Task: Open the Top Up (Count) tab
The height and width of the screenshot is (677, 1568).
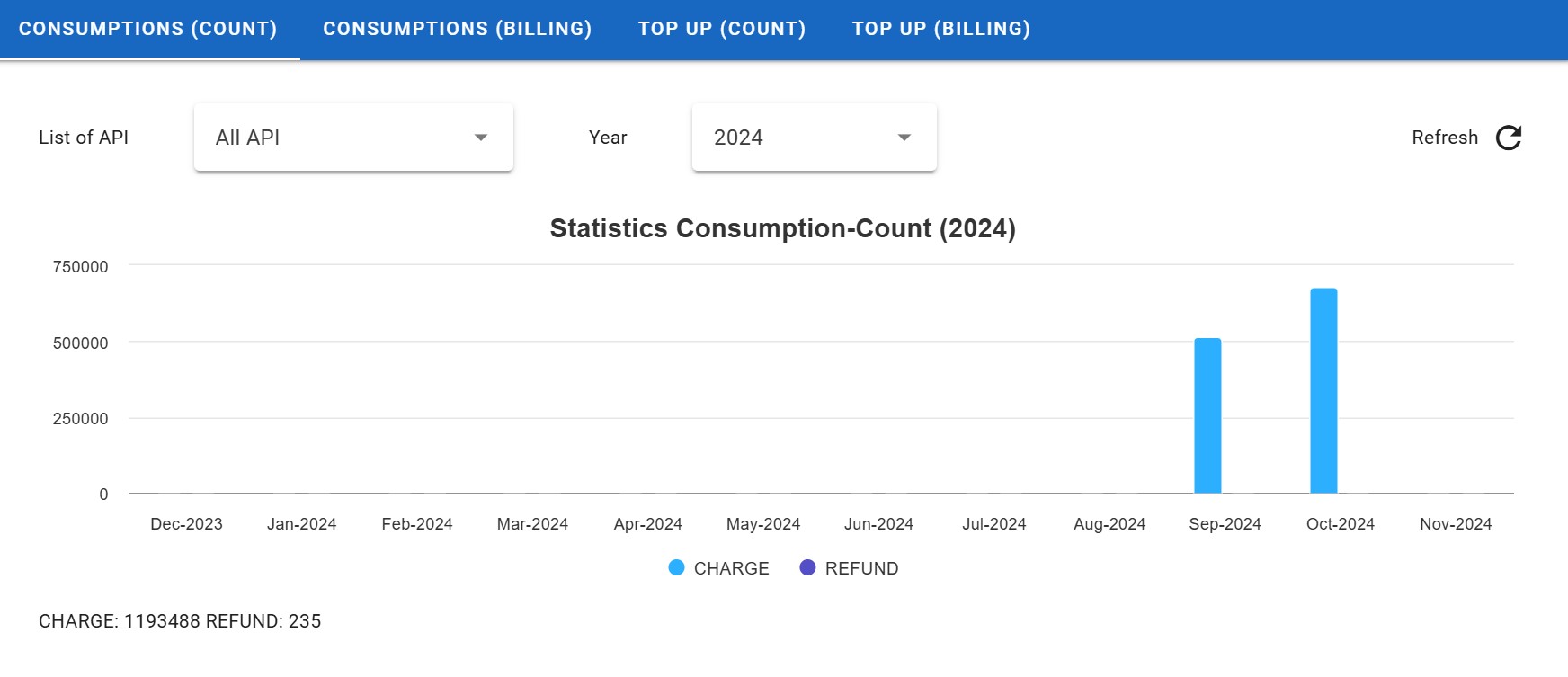Action: 722,29
